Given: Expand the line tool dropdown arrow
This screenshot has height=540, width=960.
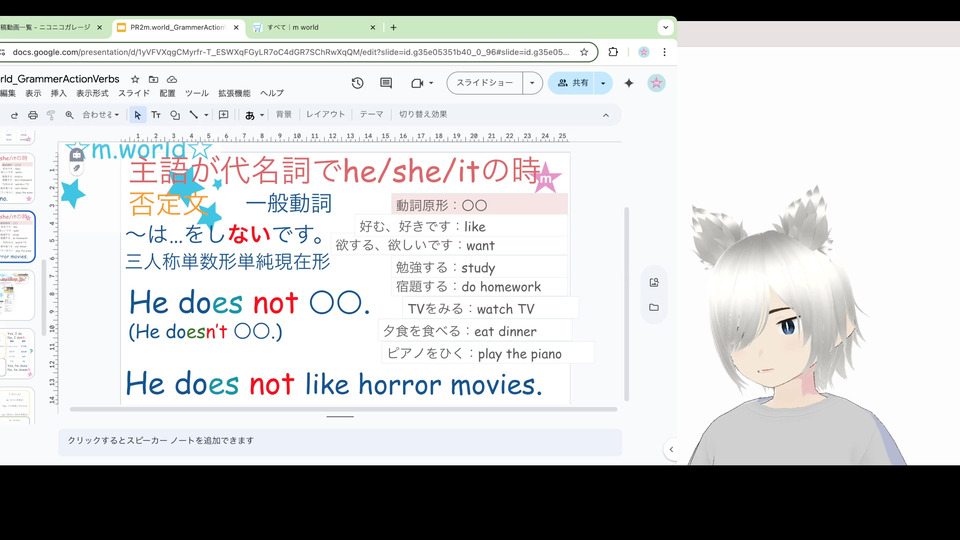Looking at the screenshot, I should click(x=206, y=114).
